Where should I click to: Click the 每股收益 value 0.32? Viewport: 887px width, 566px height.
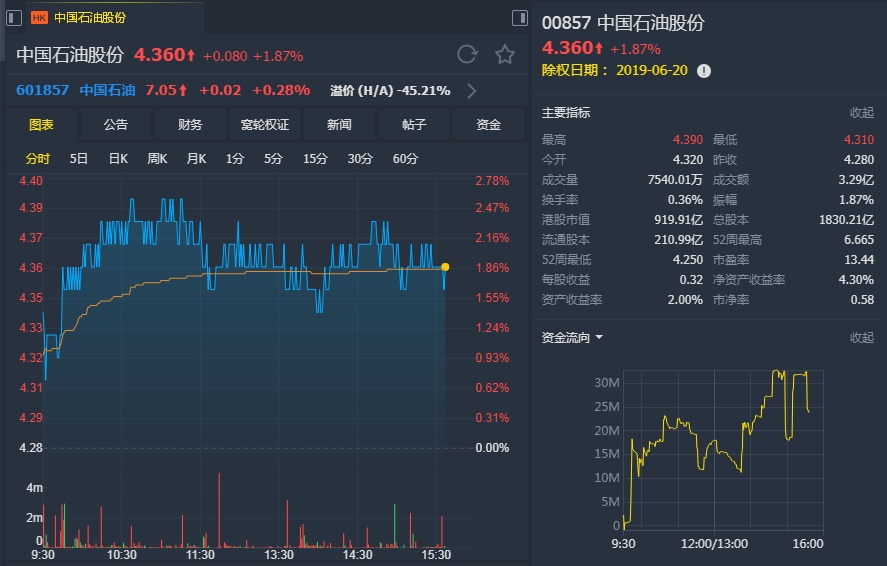(x=691, y=279)
